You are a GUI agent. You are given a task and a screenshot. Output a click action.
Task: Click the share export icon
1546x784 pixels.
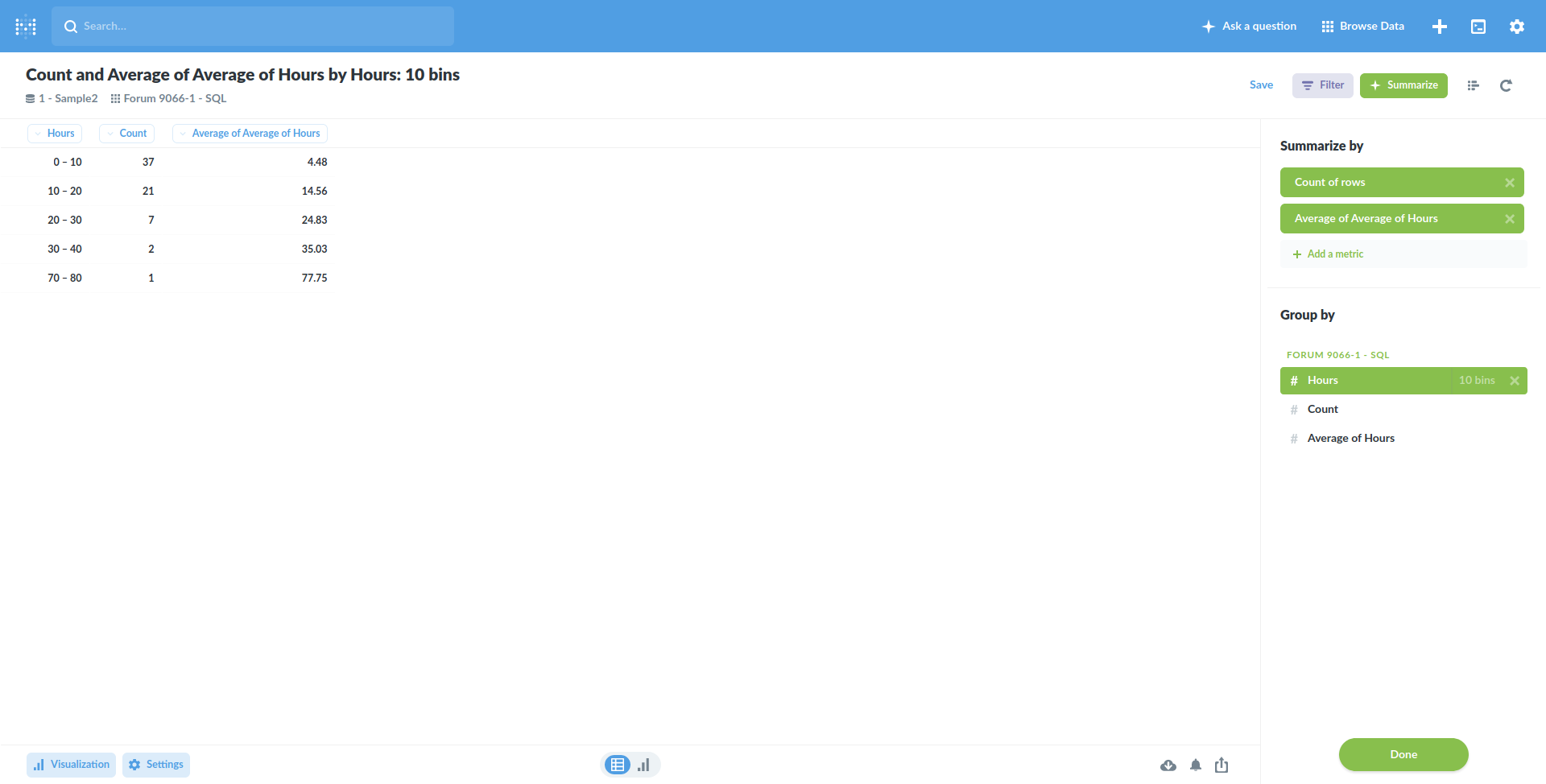(1222, 765)
